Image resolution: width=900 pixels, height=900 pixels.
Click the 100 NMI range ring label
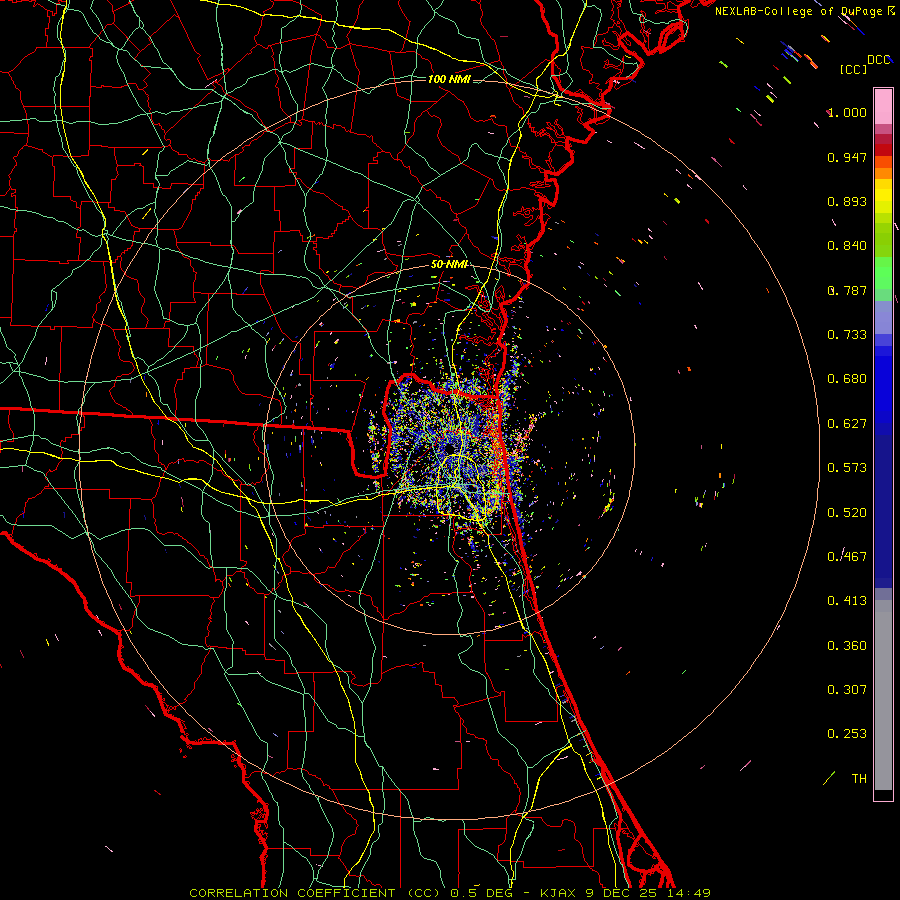(449, 79)
